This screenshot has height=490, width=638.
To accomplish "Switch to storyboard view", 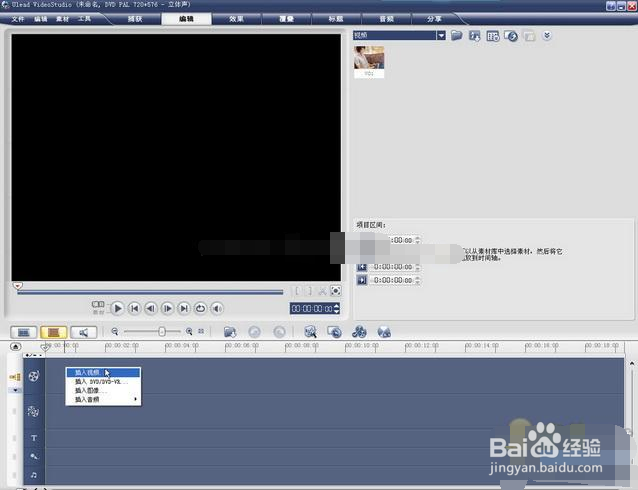I will point(24,332).
